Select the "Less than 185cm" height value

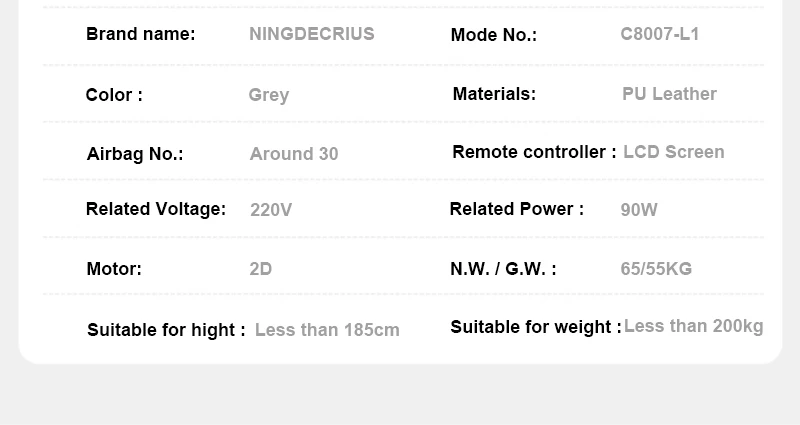327,330
